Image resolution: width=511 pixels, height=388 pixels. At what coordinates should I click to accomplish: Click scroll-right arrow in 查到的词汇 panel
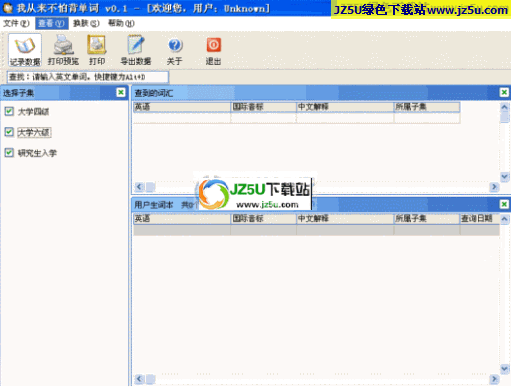point(494,187)
